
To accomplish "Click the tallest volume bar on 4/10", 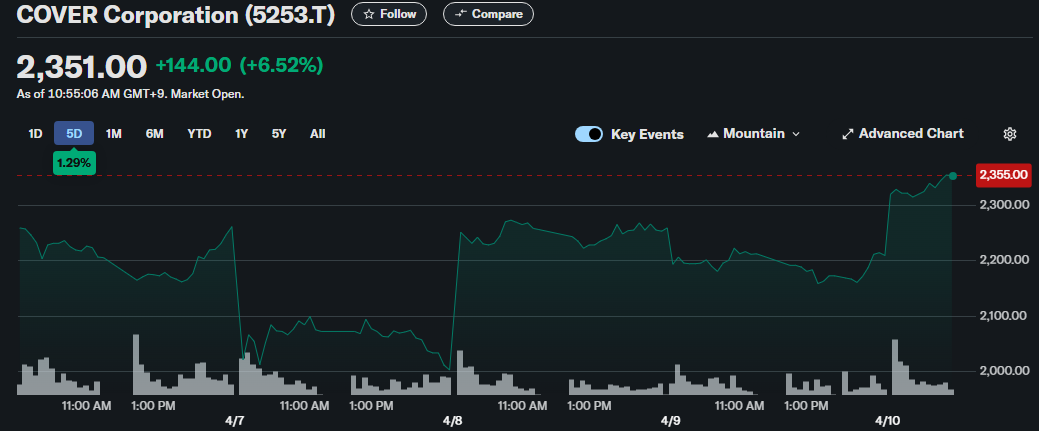I will click(895, 367).
